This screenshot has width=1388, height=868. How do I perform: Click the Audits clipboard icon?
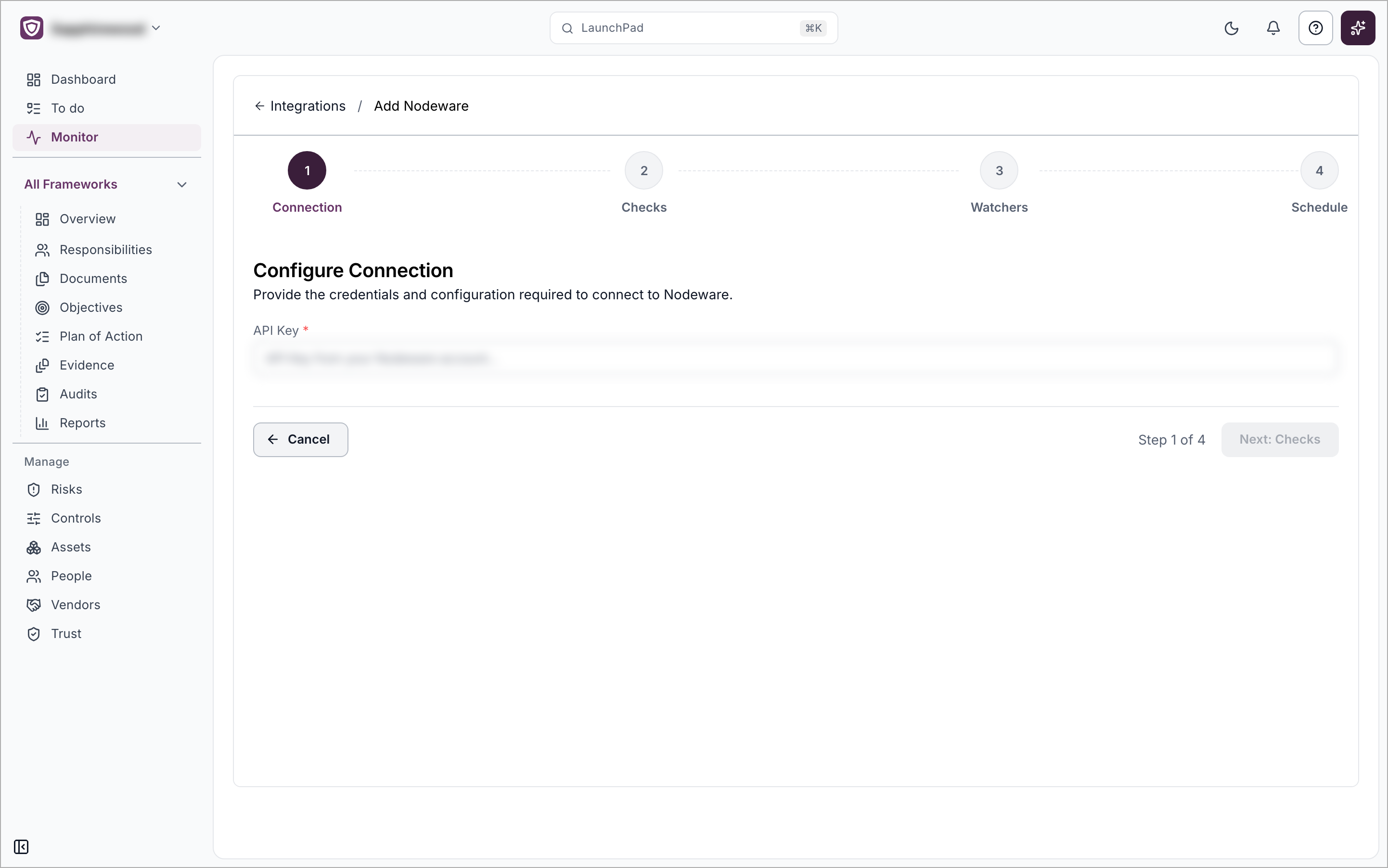pyautogui.click(x=42, y=395)
